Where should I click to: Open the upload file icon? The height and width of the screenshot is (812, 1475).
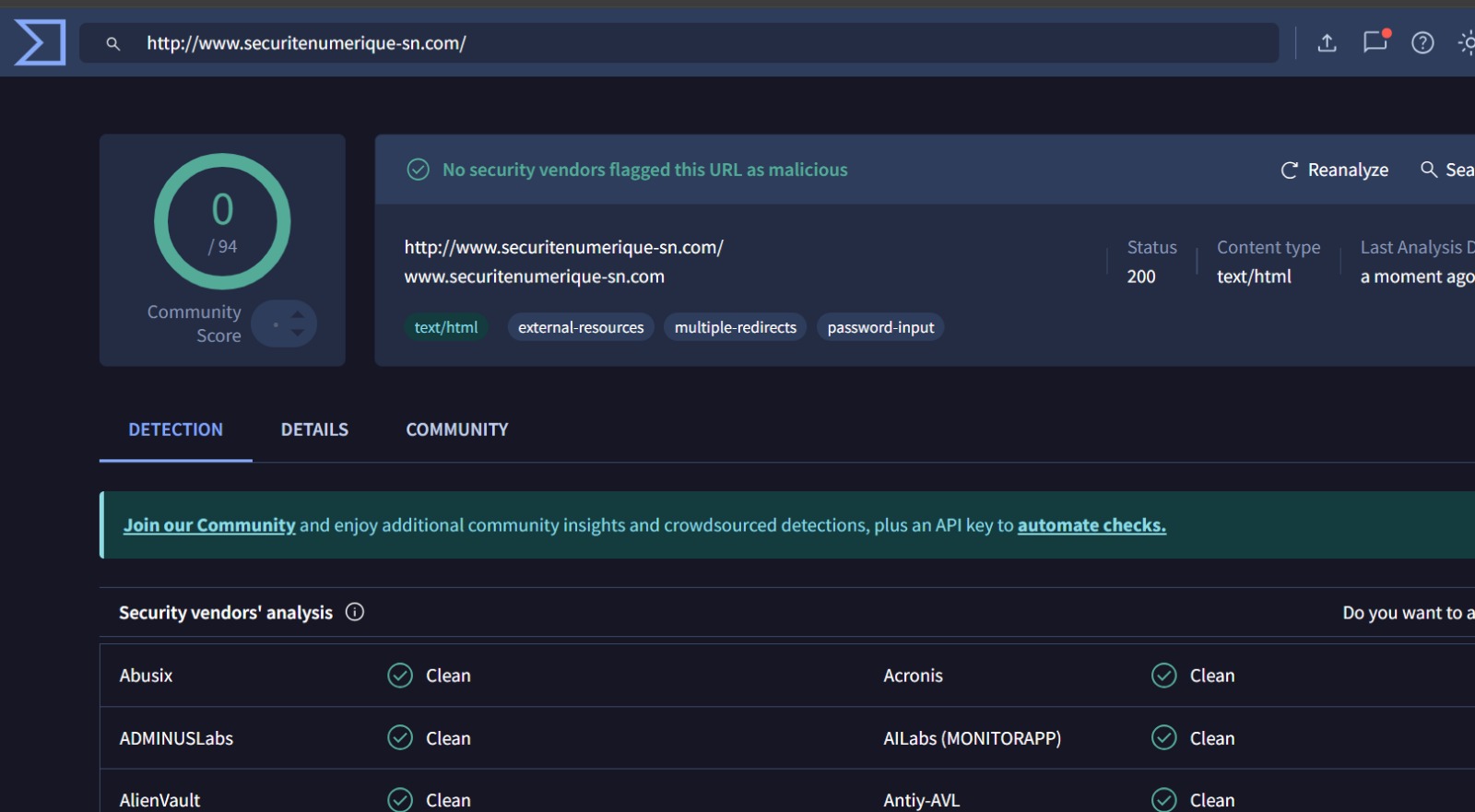coord(1327,42)
